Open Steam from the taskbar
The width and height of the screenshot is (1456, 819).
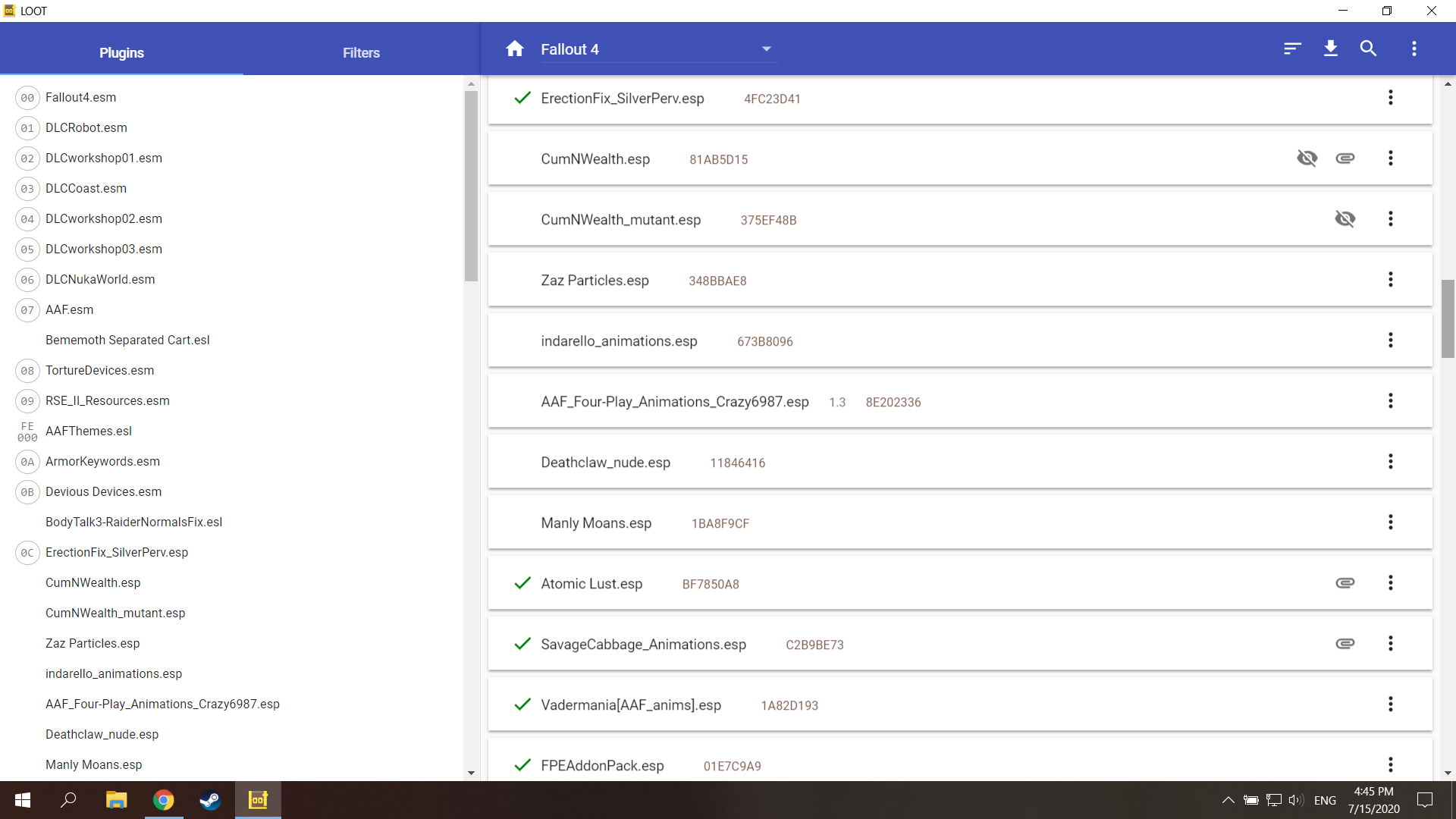pos(210,800)
